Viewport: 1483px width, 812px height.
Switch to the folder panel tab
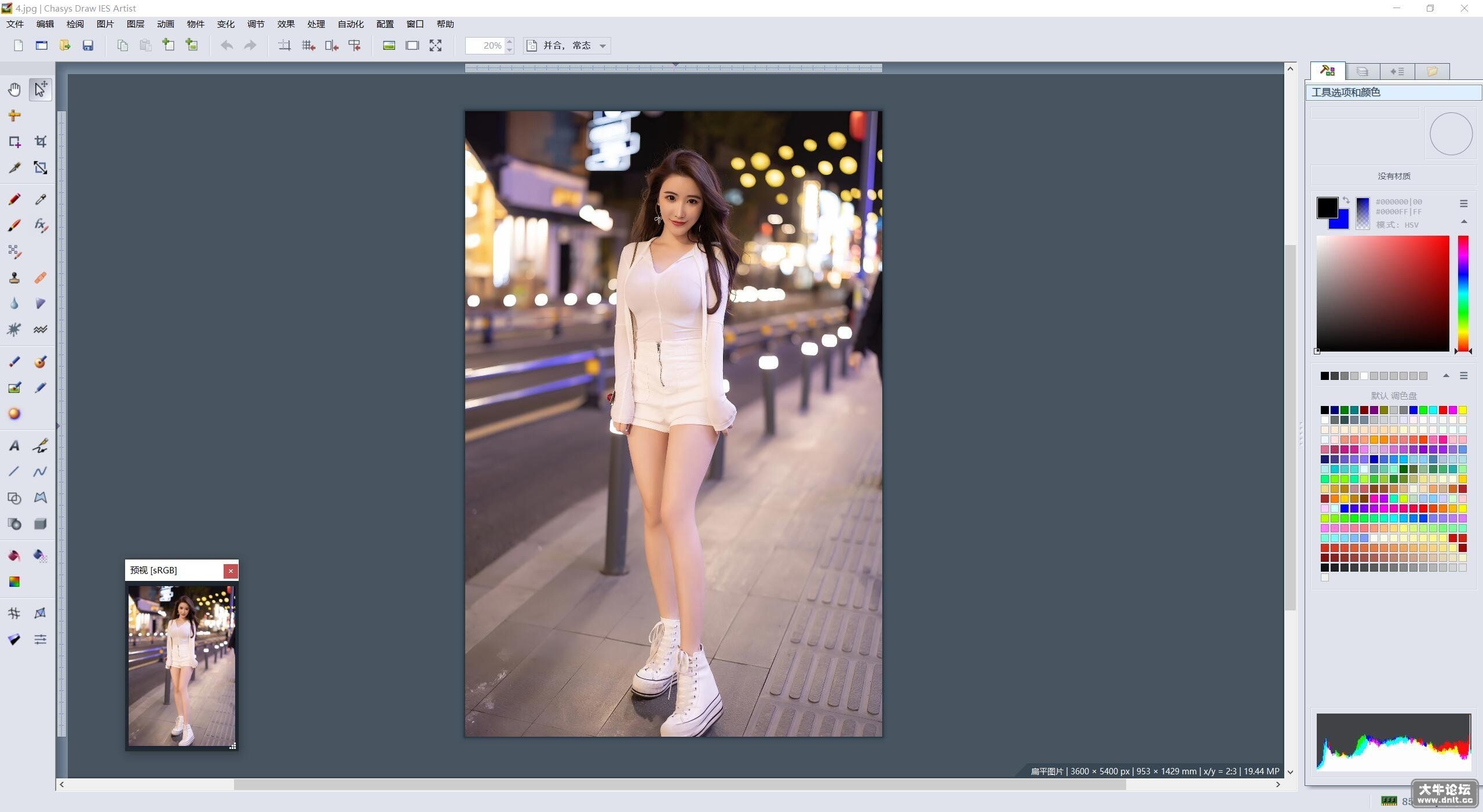(x=1432, y=71)
